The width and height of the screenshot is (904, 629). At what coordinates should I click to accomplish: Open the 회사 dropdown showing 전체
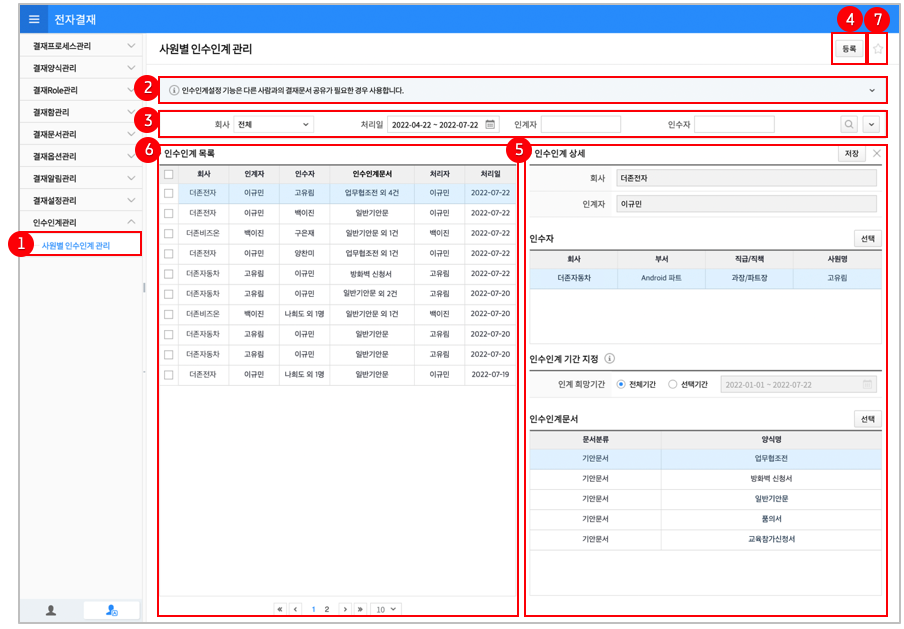[273, 124]
